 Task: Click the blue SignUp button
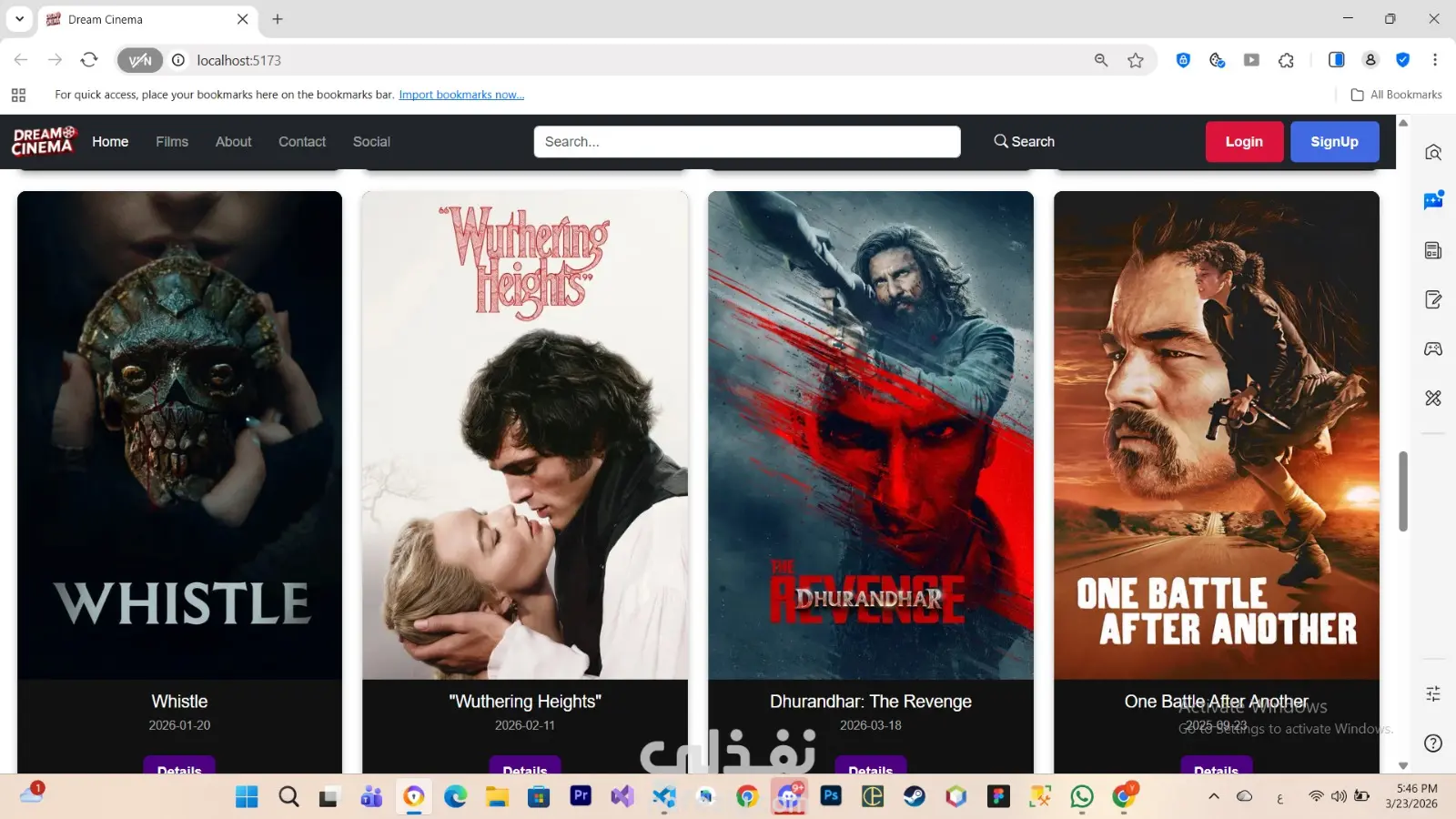(x=1334, y=141)
